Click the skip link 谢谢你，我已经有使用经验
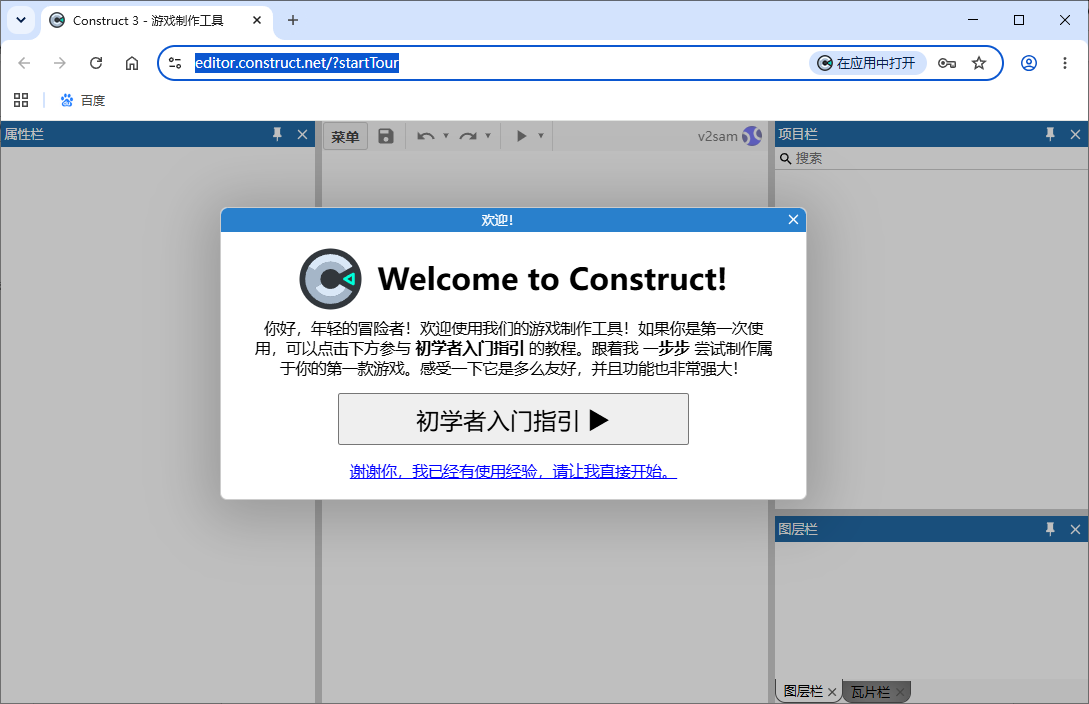 click(513, 471)
